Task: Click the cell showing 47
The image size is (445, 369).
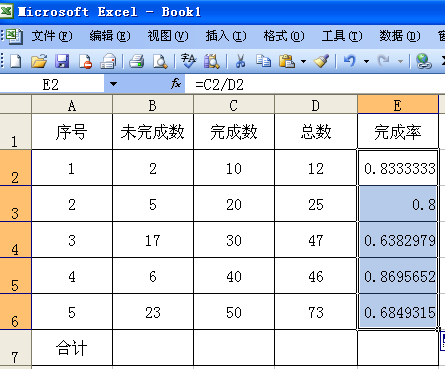Action: pos(315,240)
